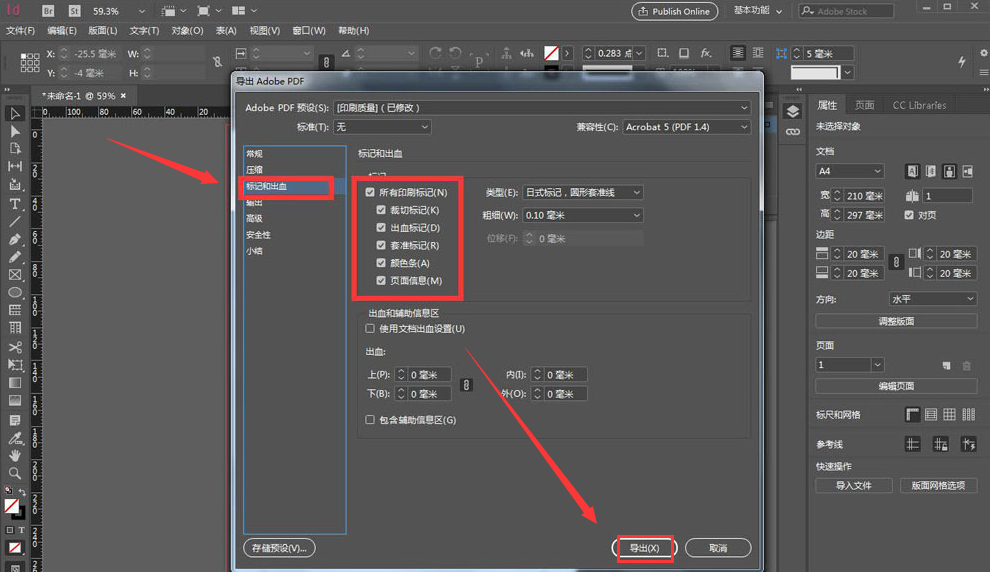This screenshot has width=990, height=572.
Task: Open 标准(T) dropdown
Action: pos(383,127)
